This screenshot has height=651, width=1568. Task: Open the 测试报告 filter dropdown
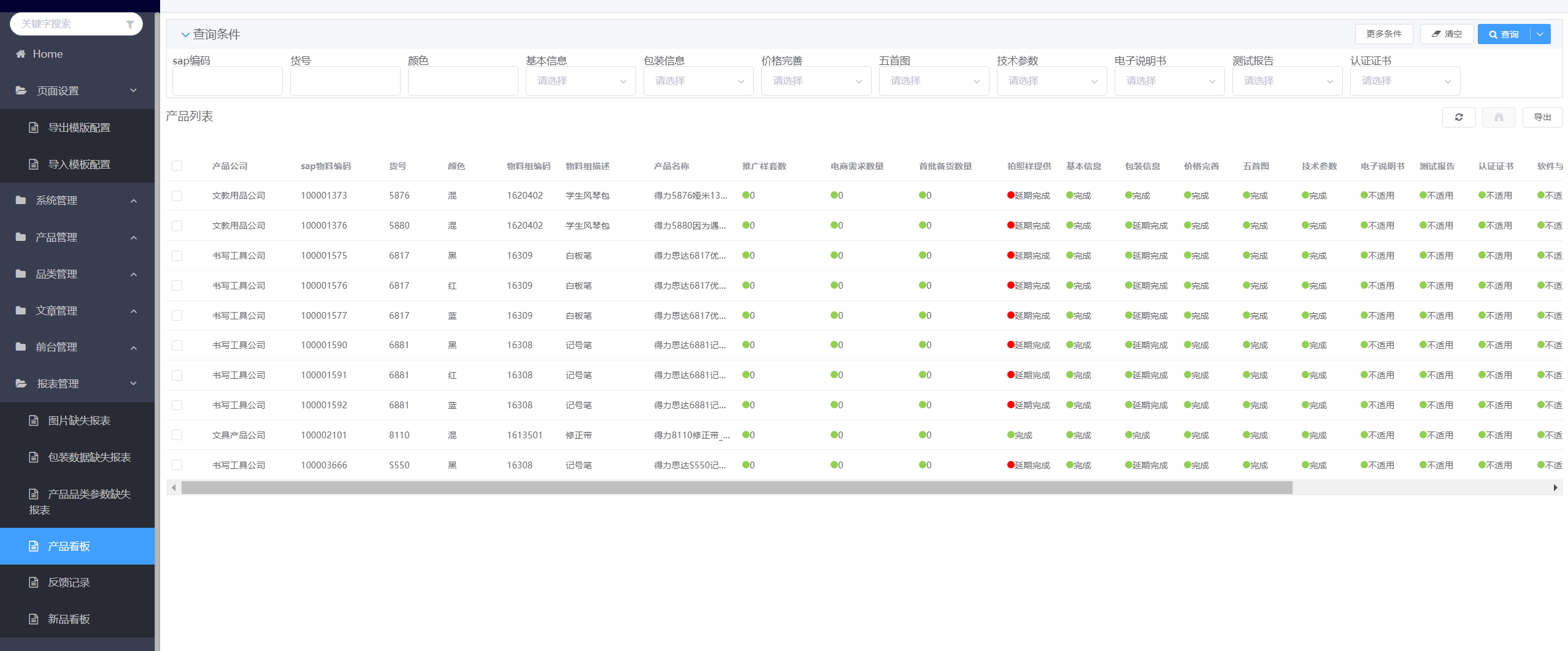pos(1287,81)
